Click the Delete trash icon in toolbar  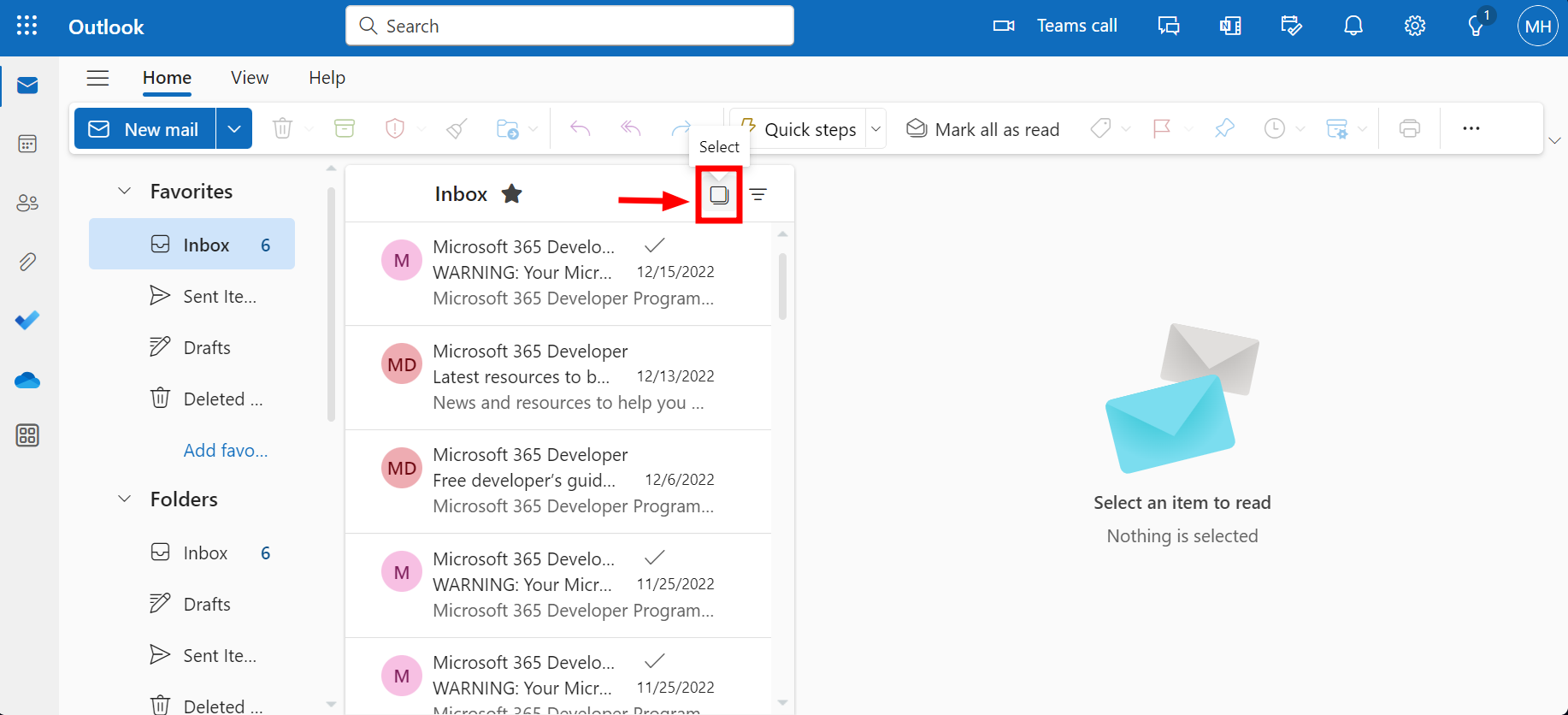(x=282, y=128)
